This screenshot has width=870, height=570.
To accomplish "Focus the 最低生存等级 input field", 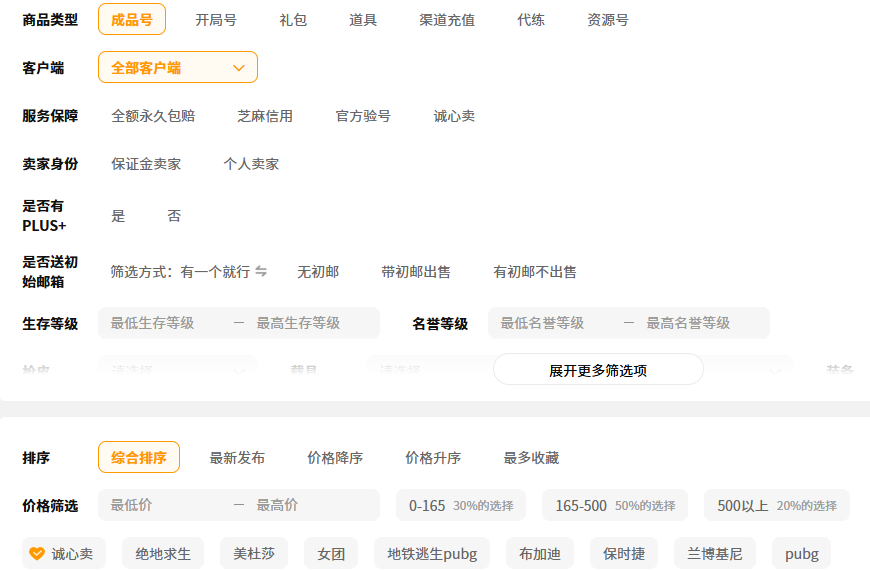I will click(x=165, y=323).
